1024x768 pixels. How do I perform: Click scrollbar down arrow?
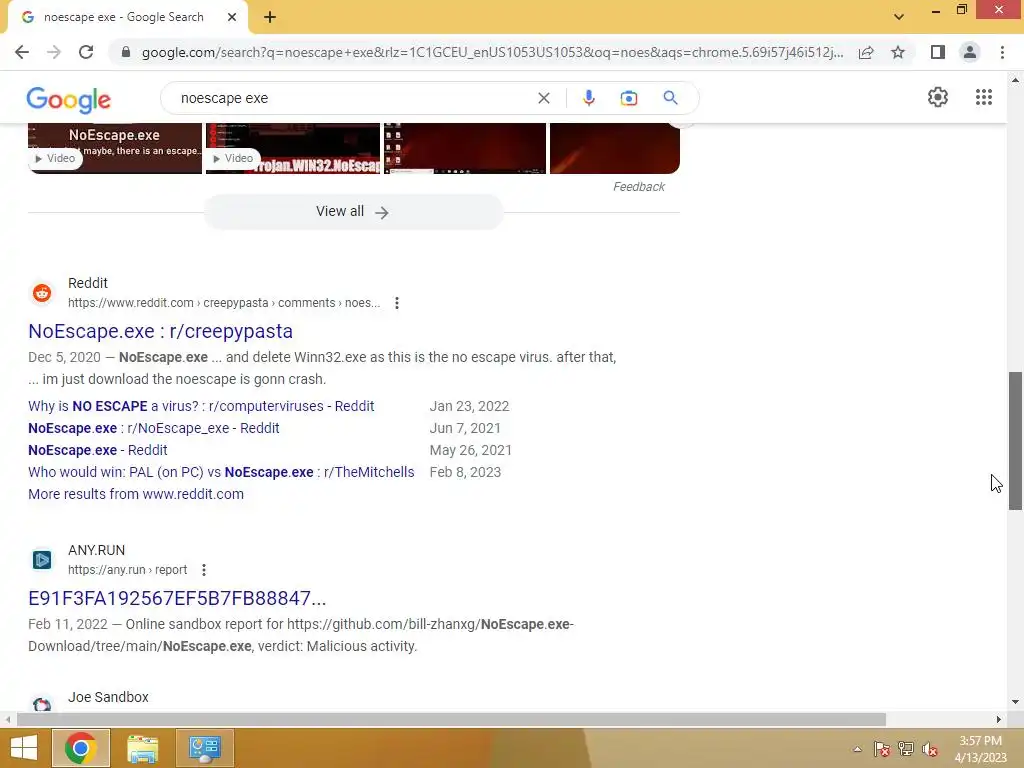pyautogui.click(x=1015, y=702)
